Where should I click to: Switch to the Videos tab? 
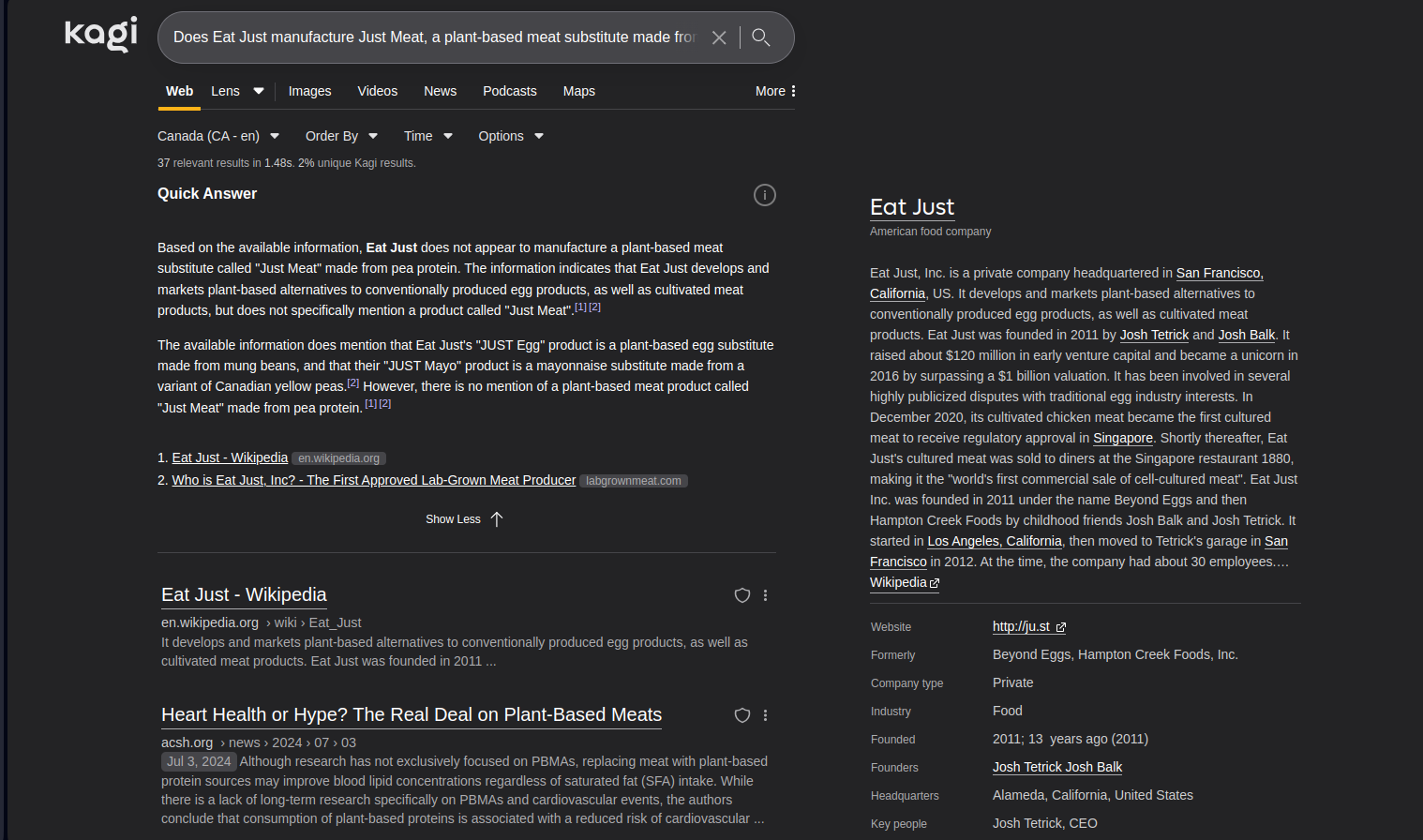click(378, 91)
